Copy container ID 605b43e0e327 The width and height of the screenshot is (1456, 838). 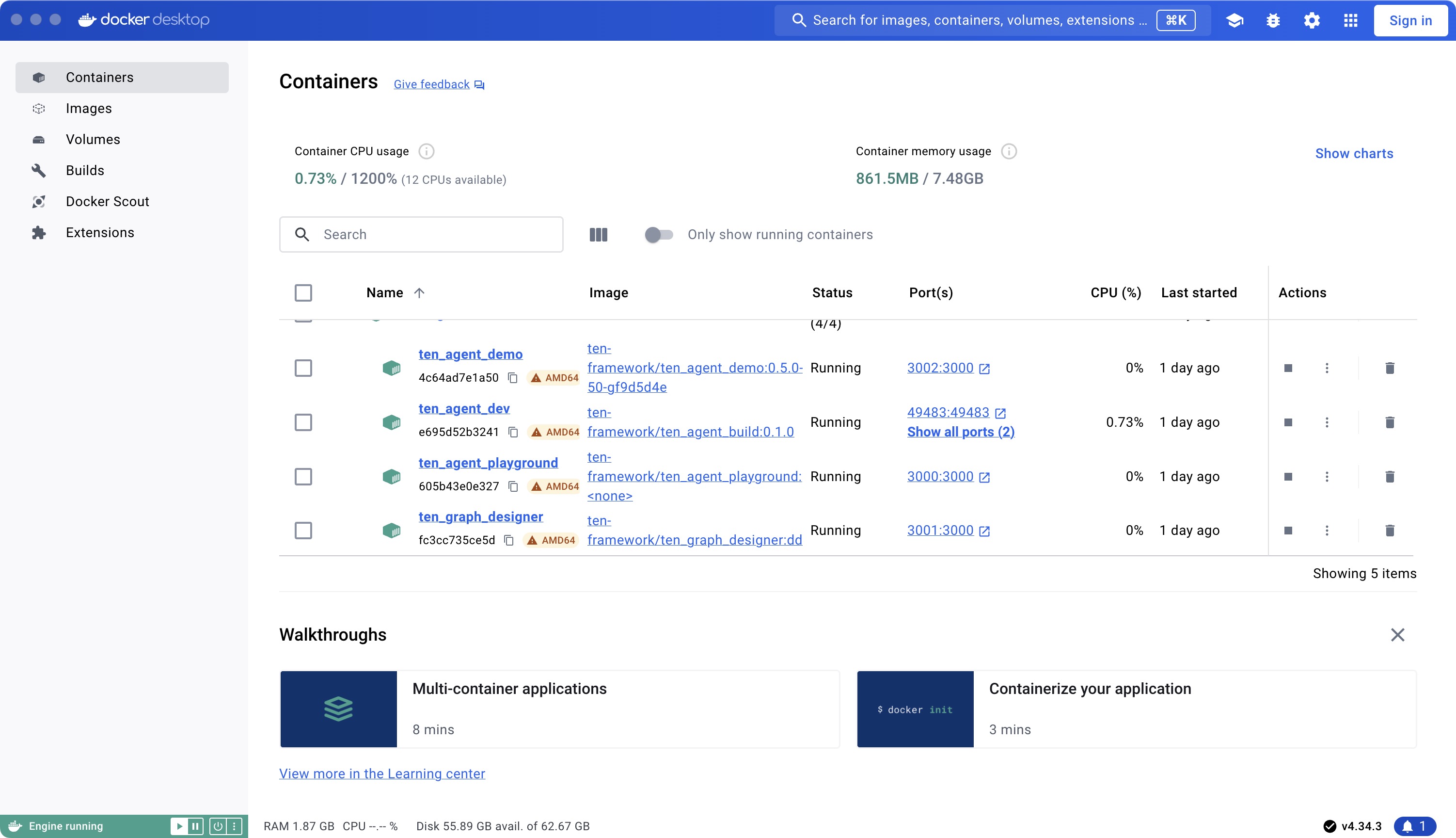click(x=513, y=487)
